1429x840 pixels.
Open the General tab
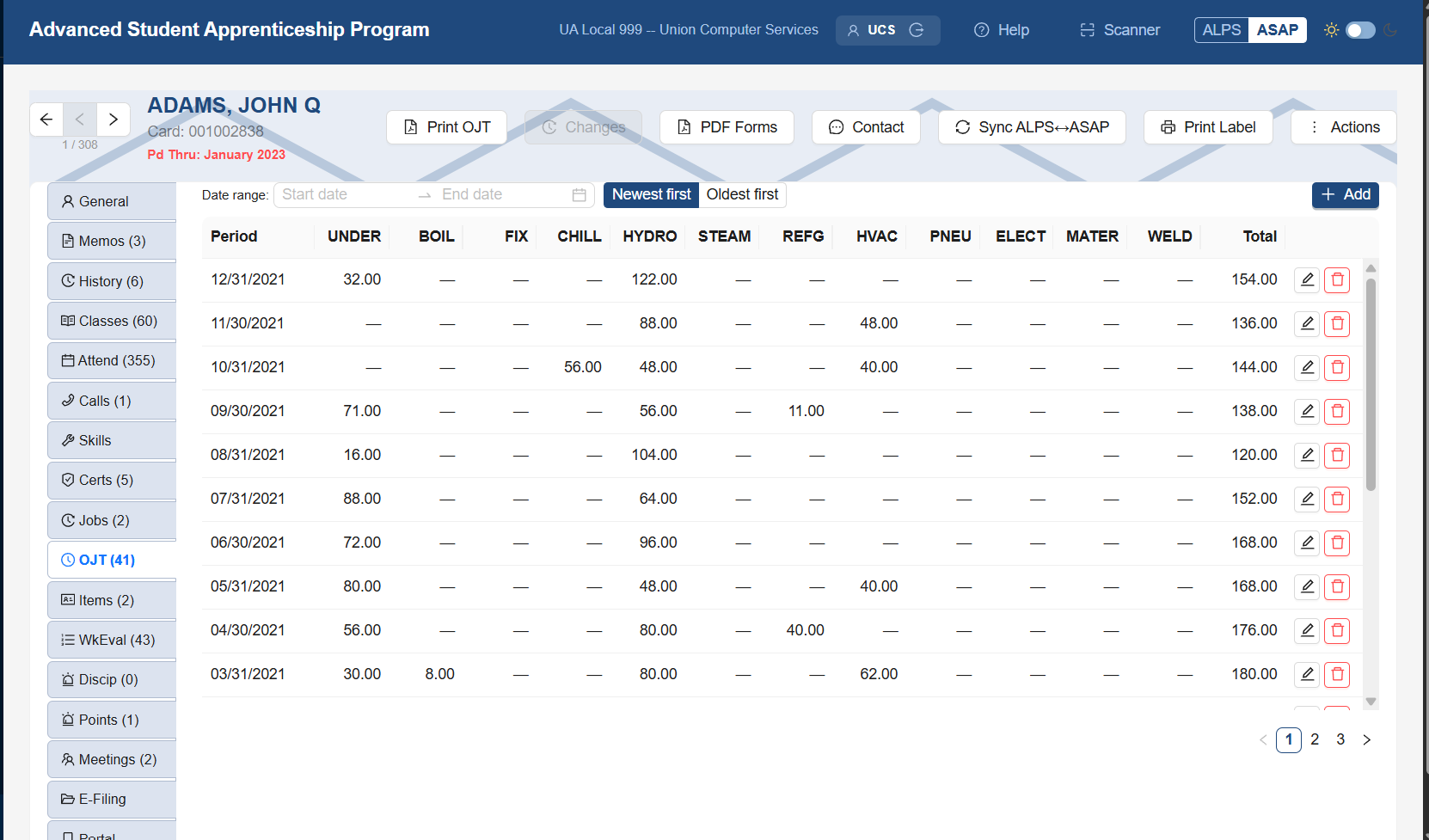pos(112,201)
